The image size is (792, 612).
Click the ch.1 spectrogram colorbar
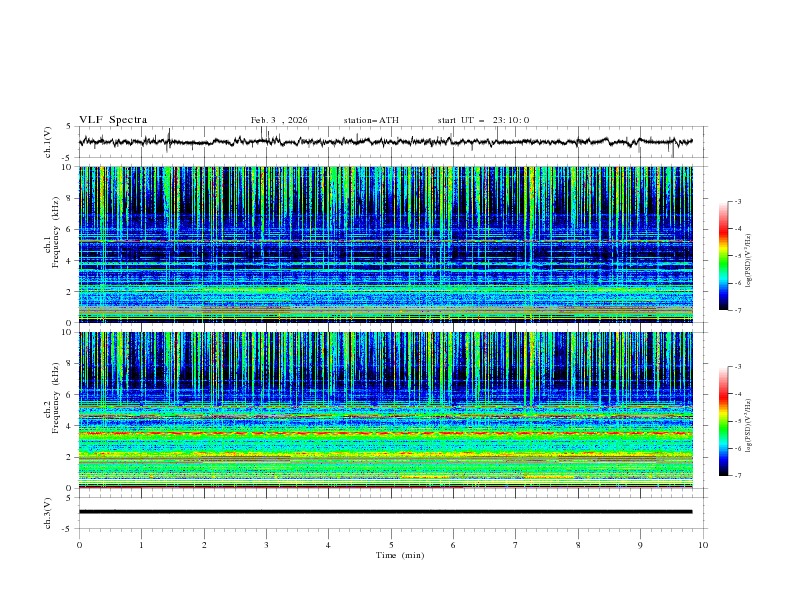point(723,255)
